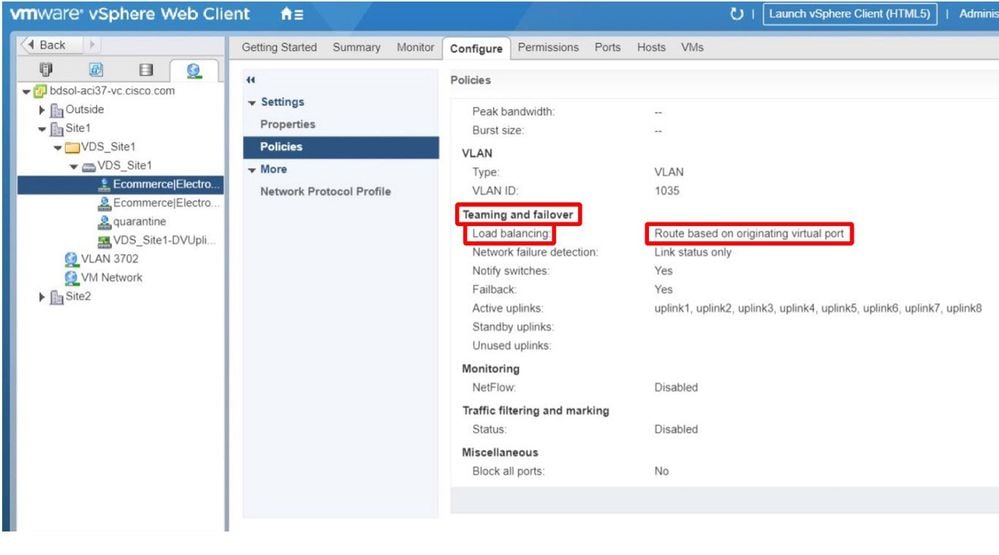The width and height of the screenshot is (999, 555).
Task: Click the NetFlow 'Disabled' value
Action: point(675,387)
